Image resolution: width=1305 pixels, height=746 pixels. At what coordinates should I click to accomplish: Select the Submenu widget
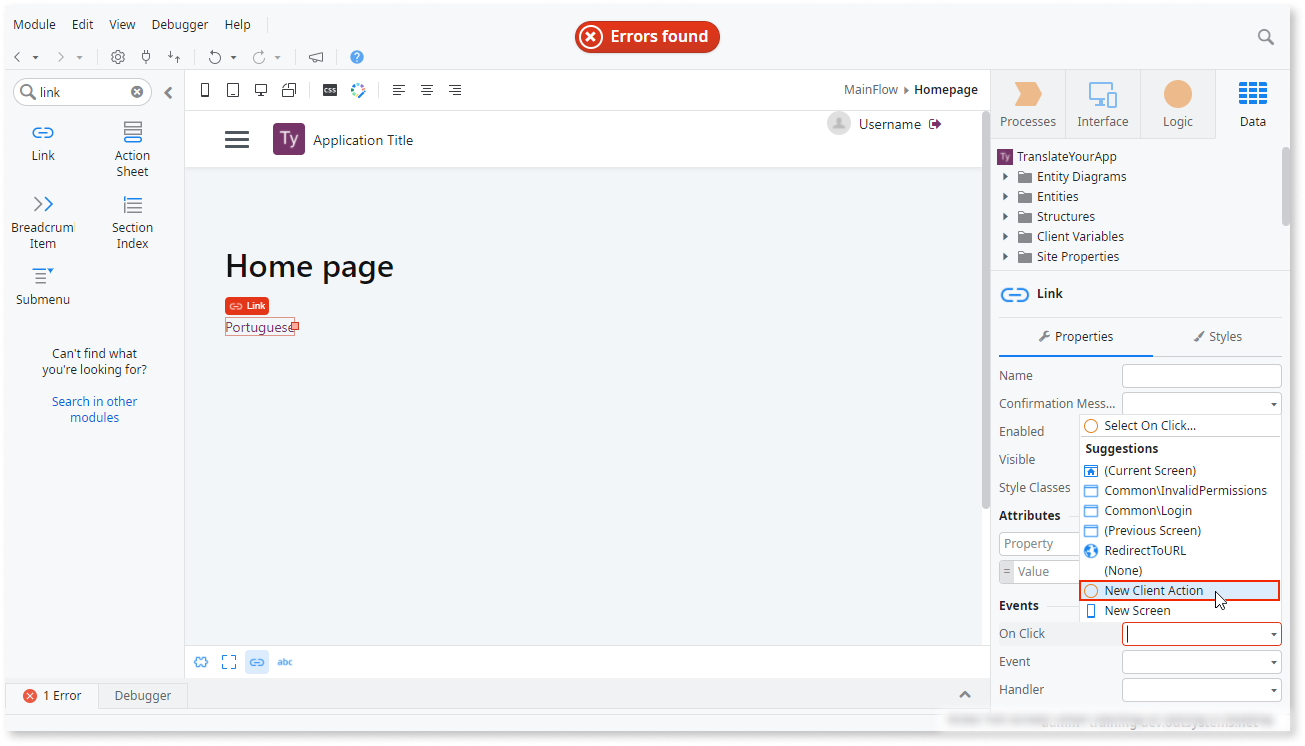(x=42, y=285)
